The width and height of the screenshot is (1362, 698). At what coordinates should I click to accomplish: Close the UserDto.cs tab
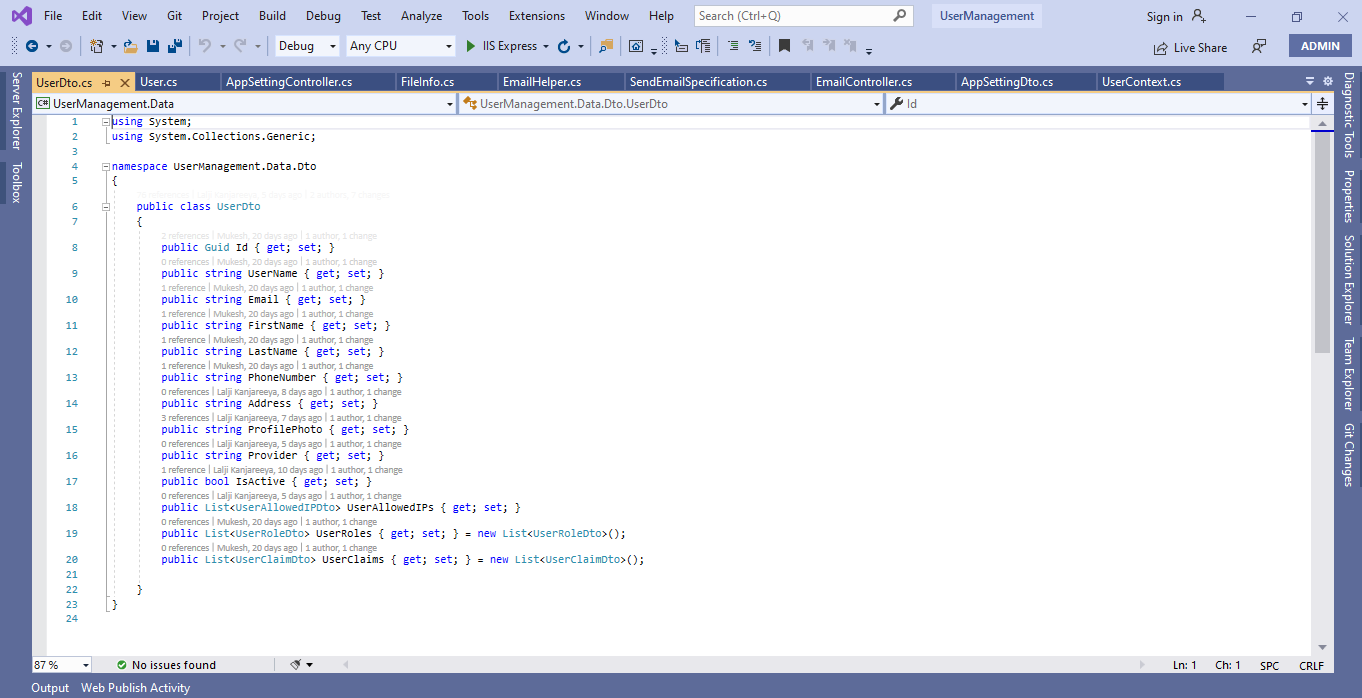tap(125, 83)
